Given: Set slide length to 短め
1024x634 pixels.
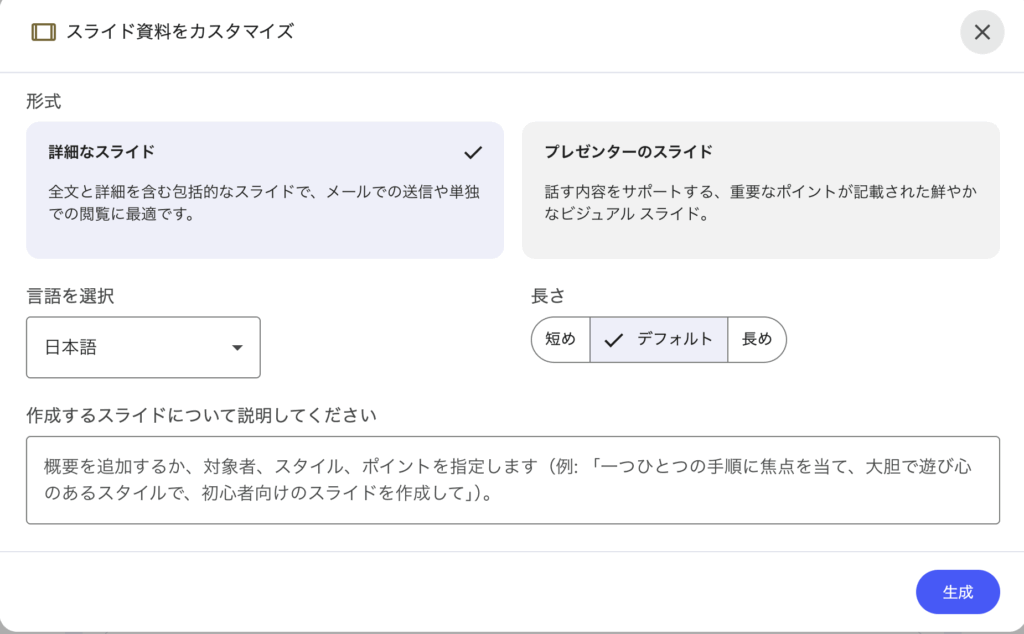Looking at the screenshot, I should tap(560, 339).
